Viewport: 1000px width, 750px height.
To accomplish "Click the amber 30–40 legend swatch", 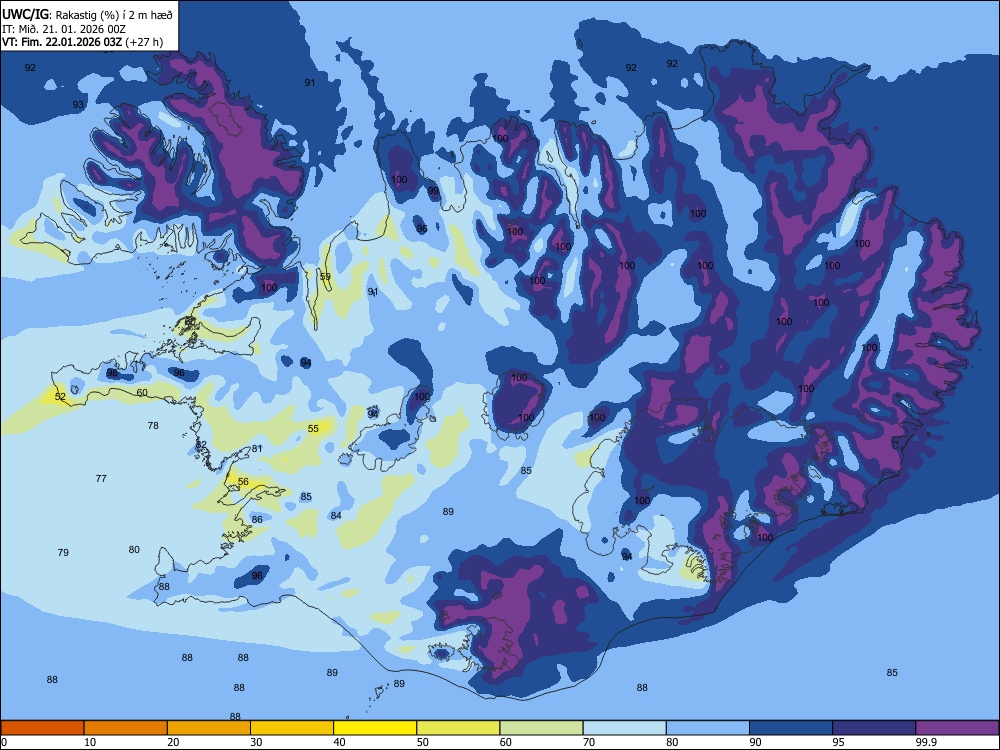I will (x=292, y=728).
